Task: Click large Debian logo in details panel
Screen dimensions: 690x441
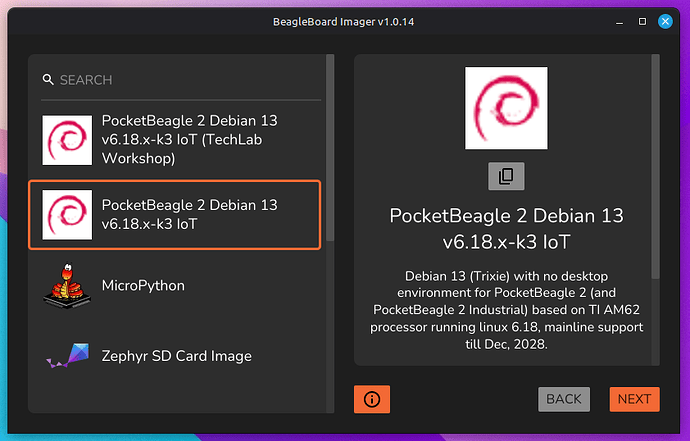Action: (506, 108)
